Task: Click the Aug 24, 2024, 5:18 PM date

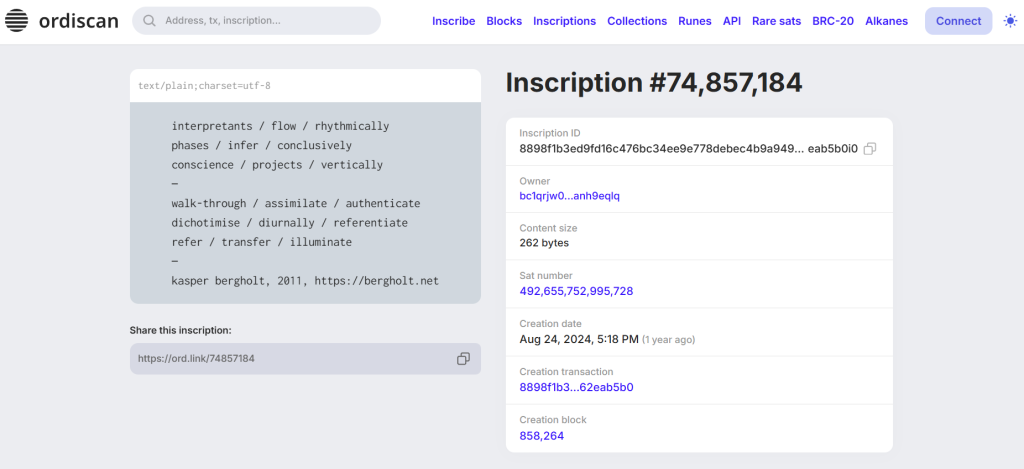Action: pos(579,339)
